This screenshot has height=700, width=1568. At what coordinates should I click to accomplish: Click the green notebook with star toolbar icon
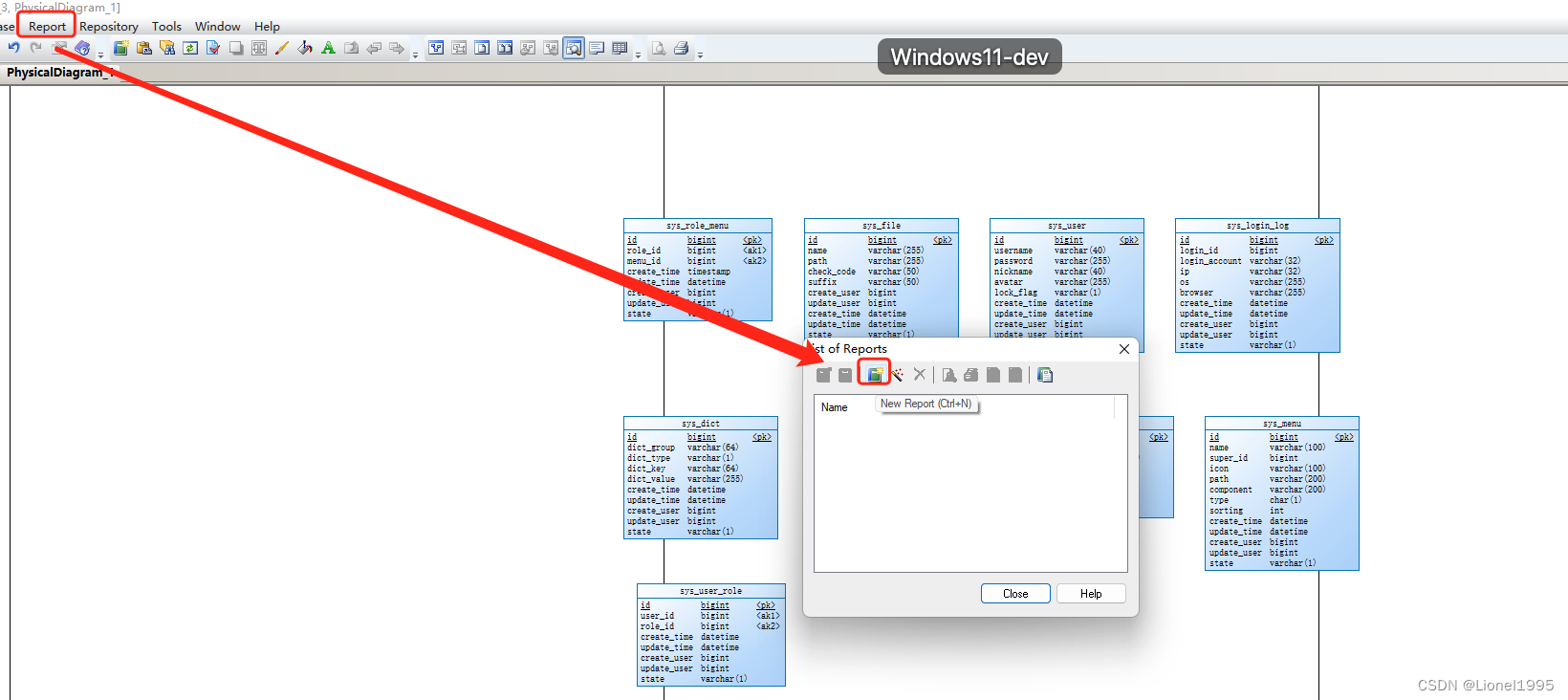pyautogui.click(x=121, y=48)
